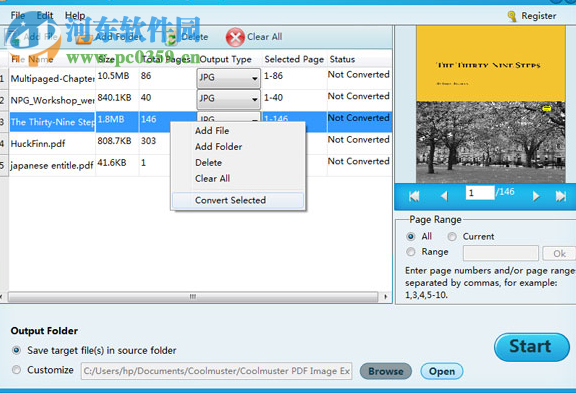This screenshot has height=393, width=576.
Task: Open the Edit menu
Action: [45, 15]
